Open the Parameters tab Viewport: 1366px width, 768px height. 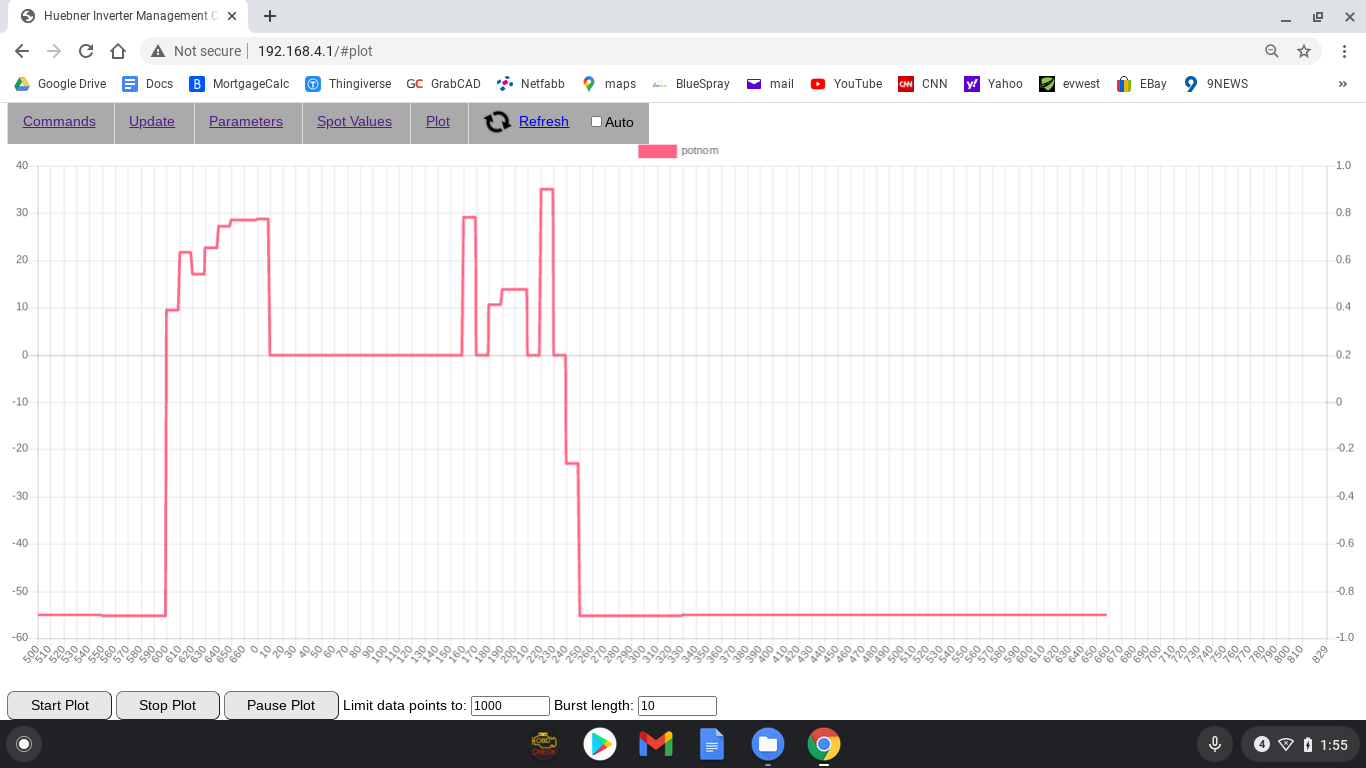click(246, 122)
